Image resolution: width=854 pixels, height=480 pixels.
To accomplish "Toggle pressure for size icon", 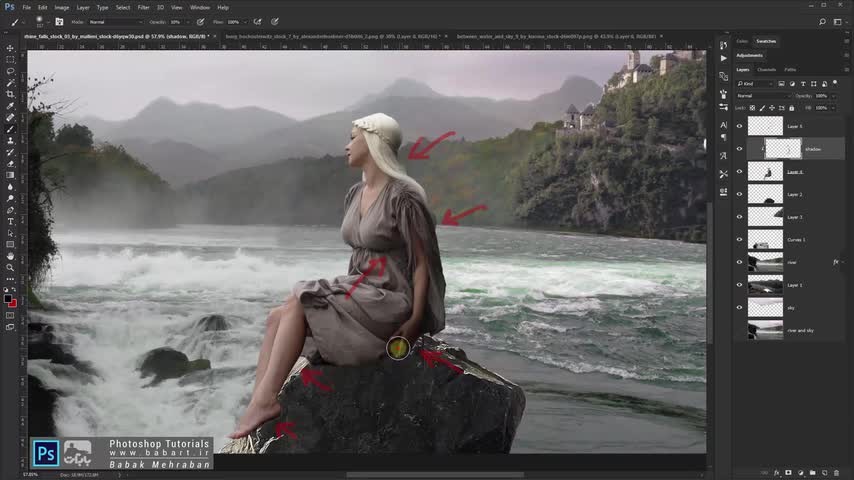I will click(275, 22).
